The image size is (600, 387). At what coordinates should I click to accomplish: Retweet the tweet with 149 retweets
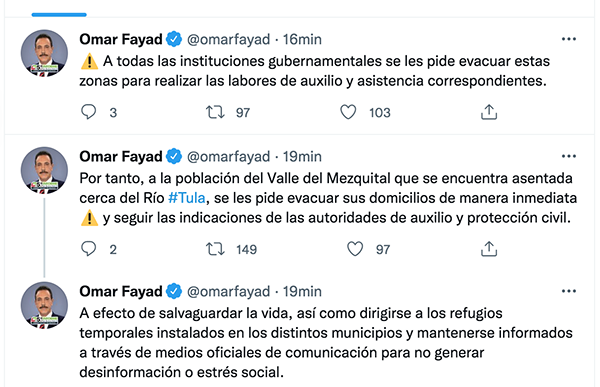215,249
